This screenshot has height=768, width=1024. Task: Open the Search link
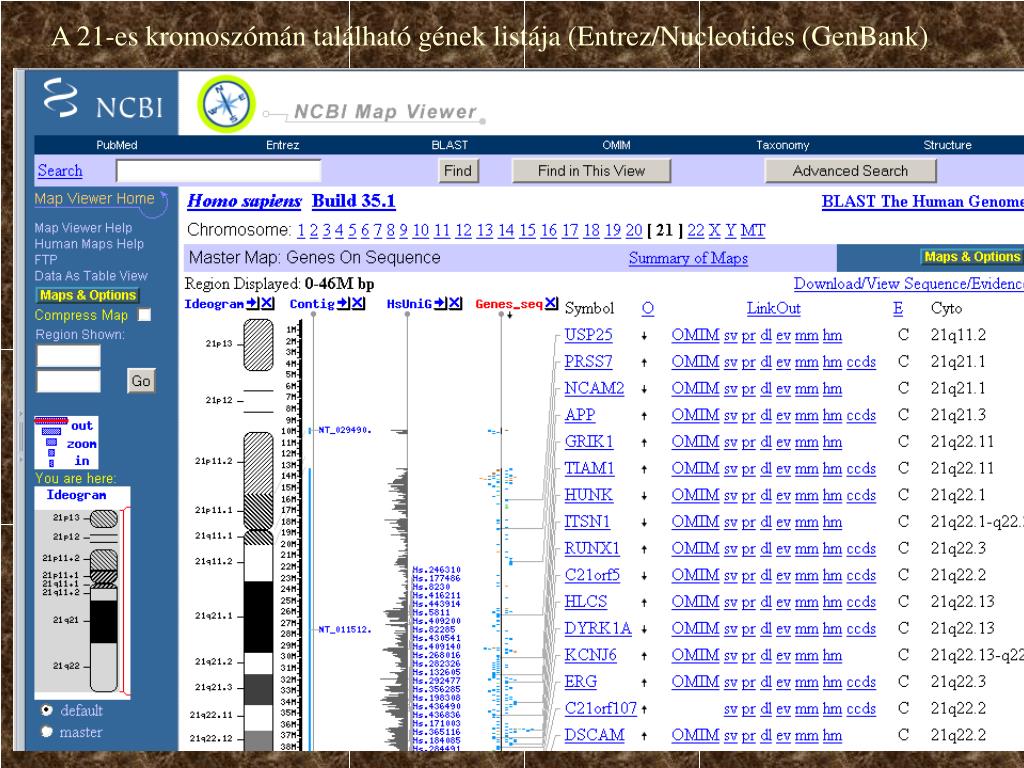coord(60,171)
